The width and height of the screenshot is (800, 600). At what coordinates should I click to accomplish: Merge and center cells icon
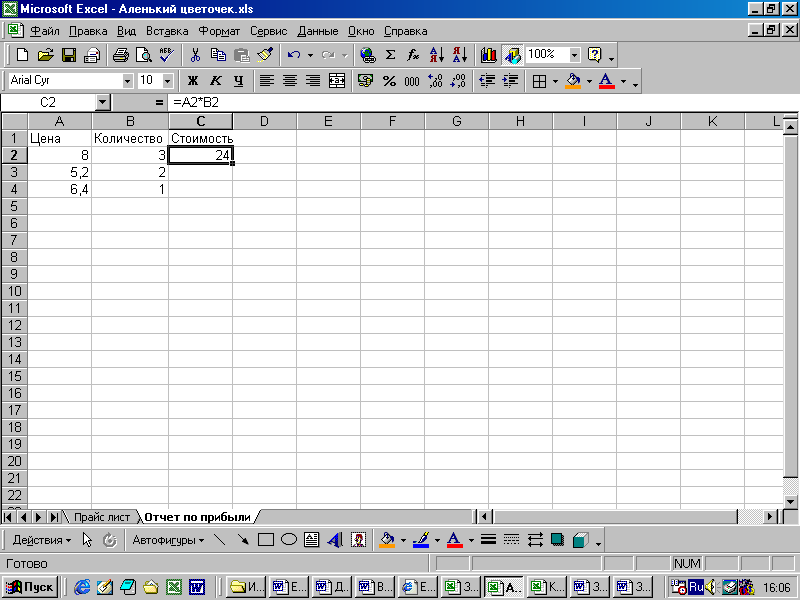337,81
